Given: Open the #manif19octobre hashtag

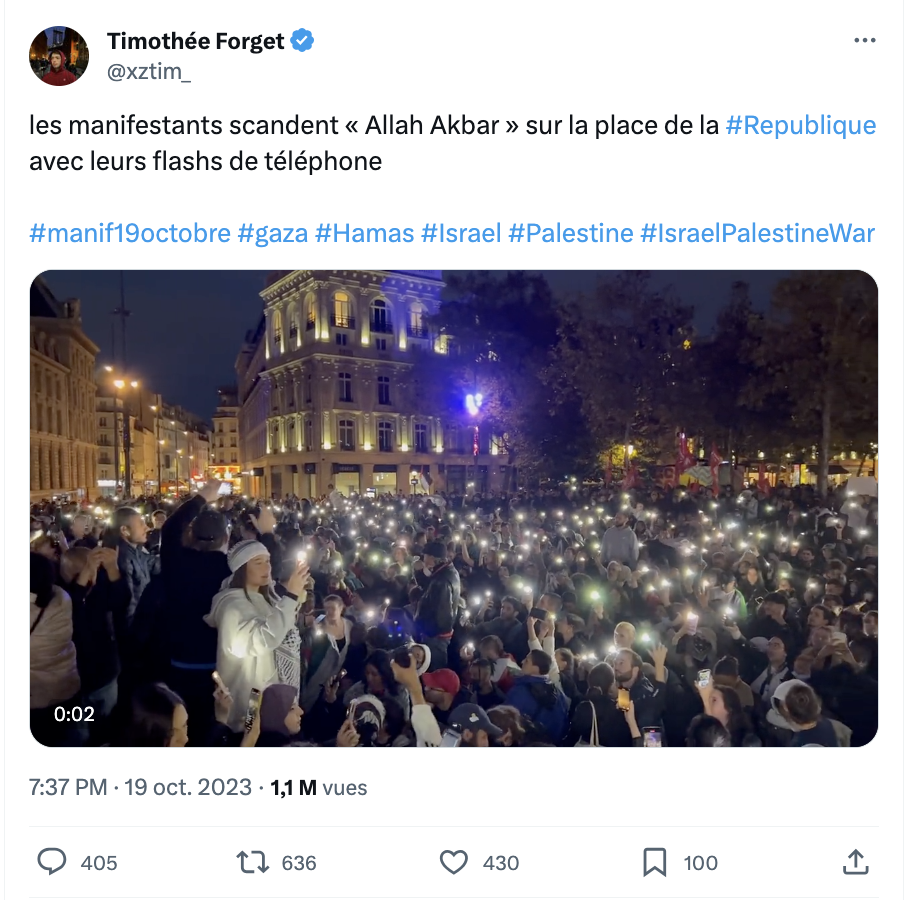Looking at the screenshot, I should click(x=130, y=233).
